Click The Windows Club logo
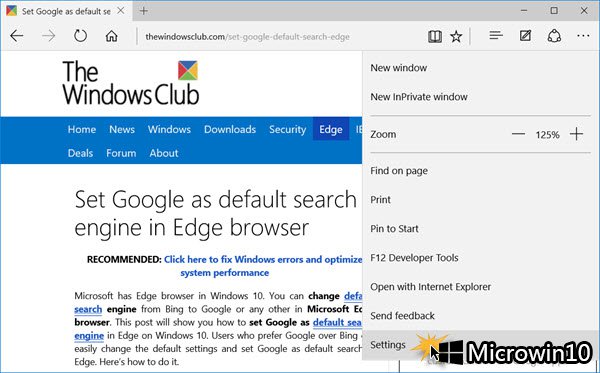 pos(130,82)
